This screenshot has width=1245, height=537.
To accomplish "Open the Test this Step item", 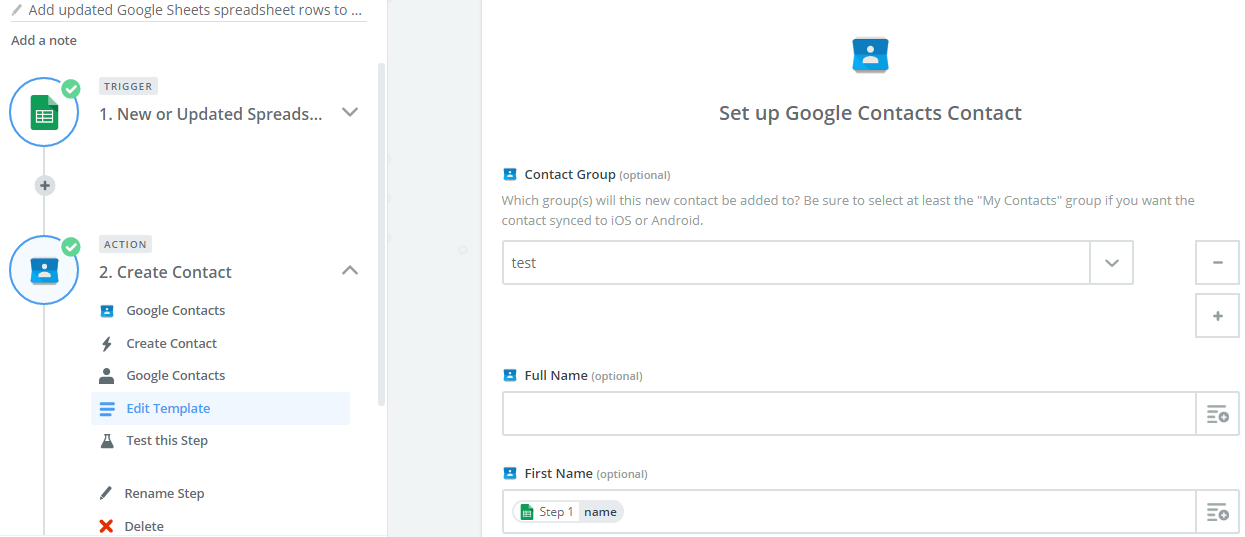I will coord(167,441).
